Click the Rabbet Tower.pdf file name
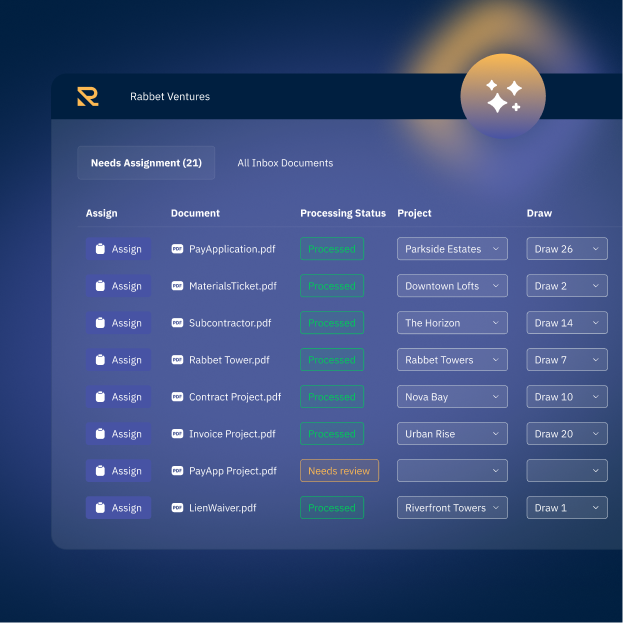The height and width of the screenshot is (623, 623). coord(229,360)
